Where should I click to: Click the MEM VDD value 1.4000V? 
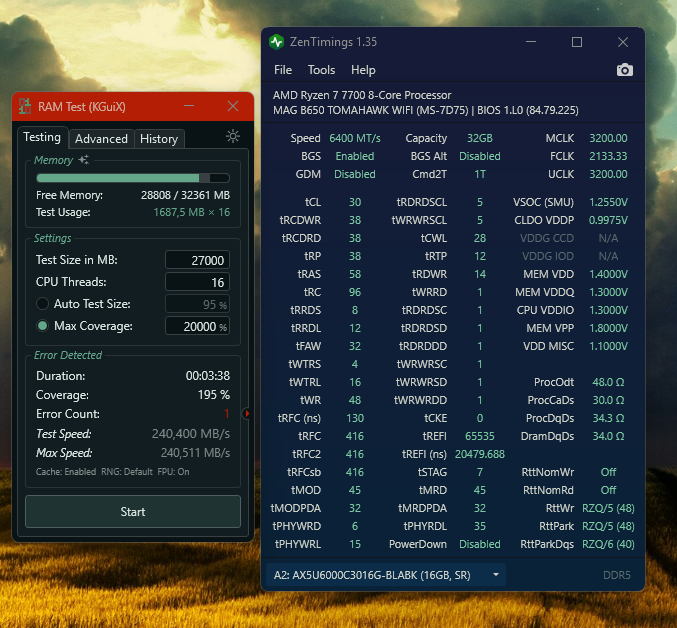click(x=608, y=275)
